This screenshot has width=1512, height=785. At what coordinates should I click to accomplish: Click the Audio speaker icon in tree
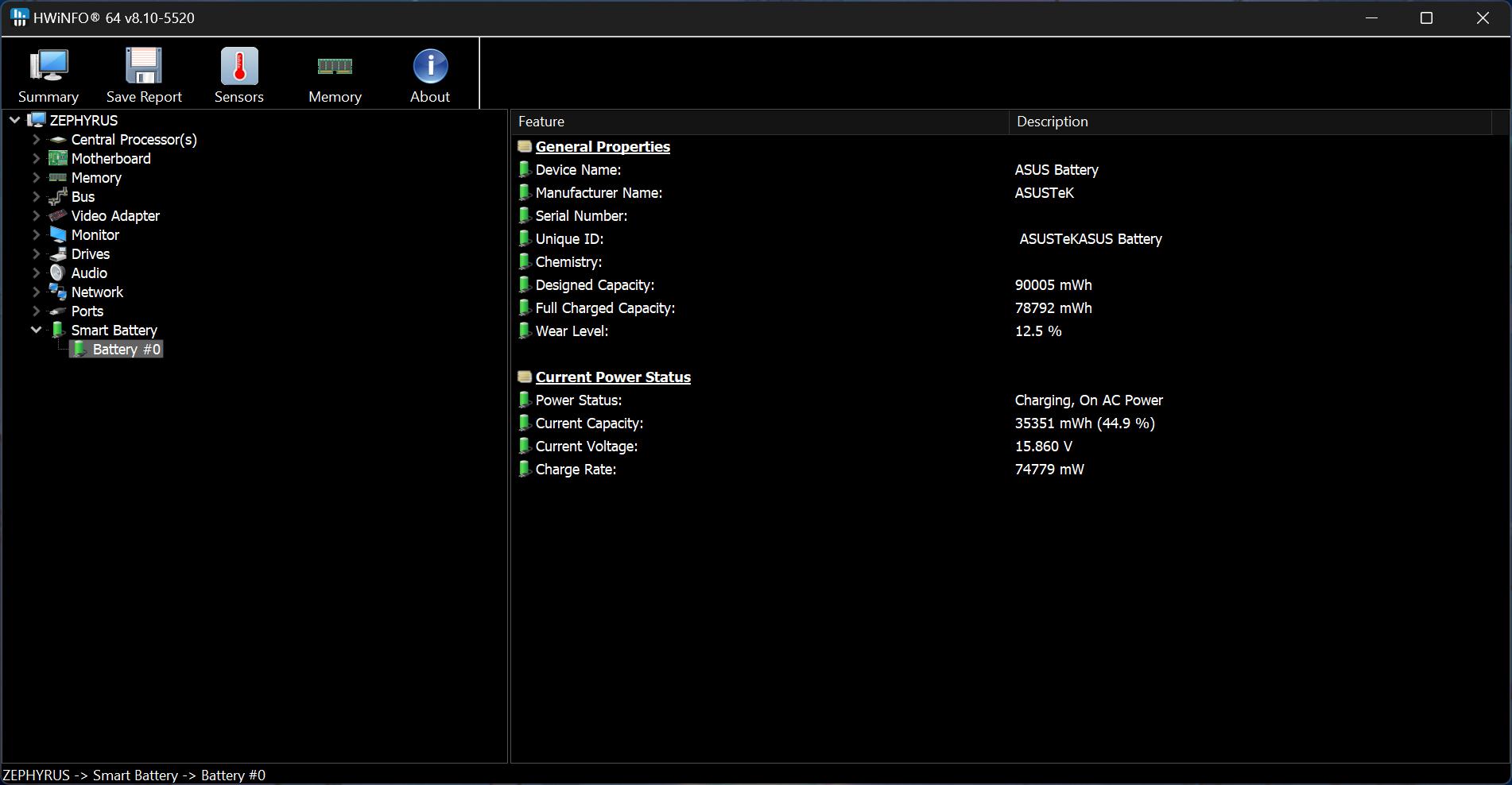coord(58,273)
